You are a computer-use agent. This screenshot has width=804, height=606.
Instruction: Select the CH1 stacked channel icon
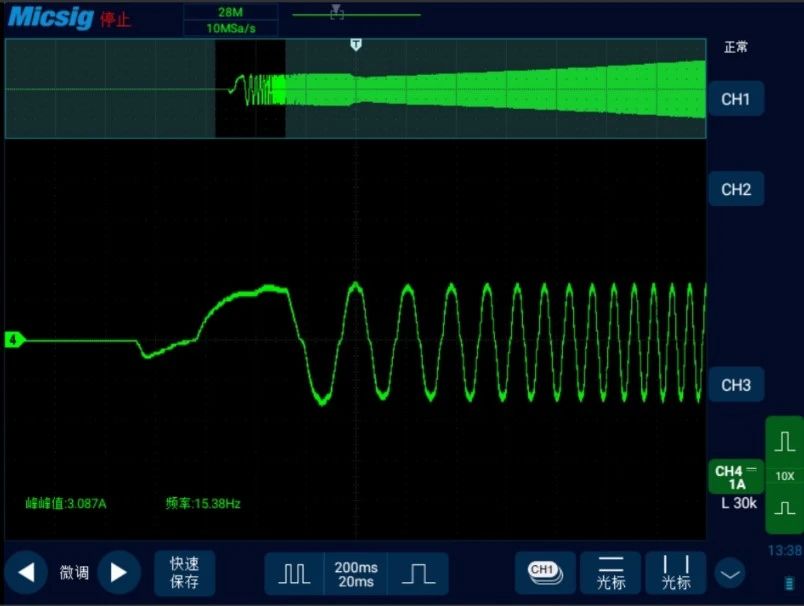pyautogui.click(x=545, y=573)
